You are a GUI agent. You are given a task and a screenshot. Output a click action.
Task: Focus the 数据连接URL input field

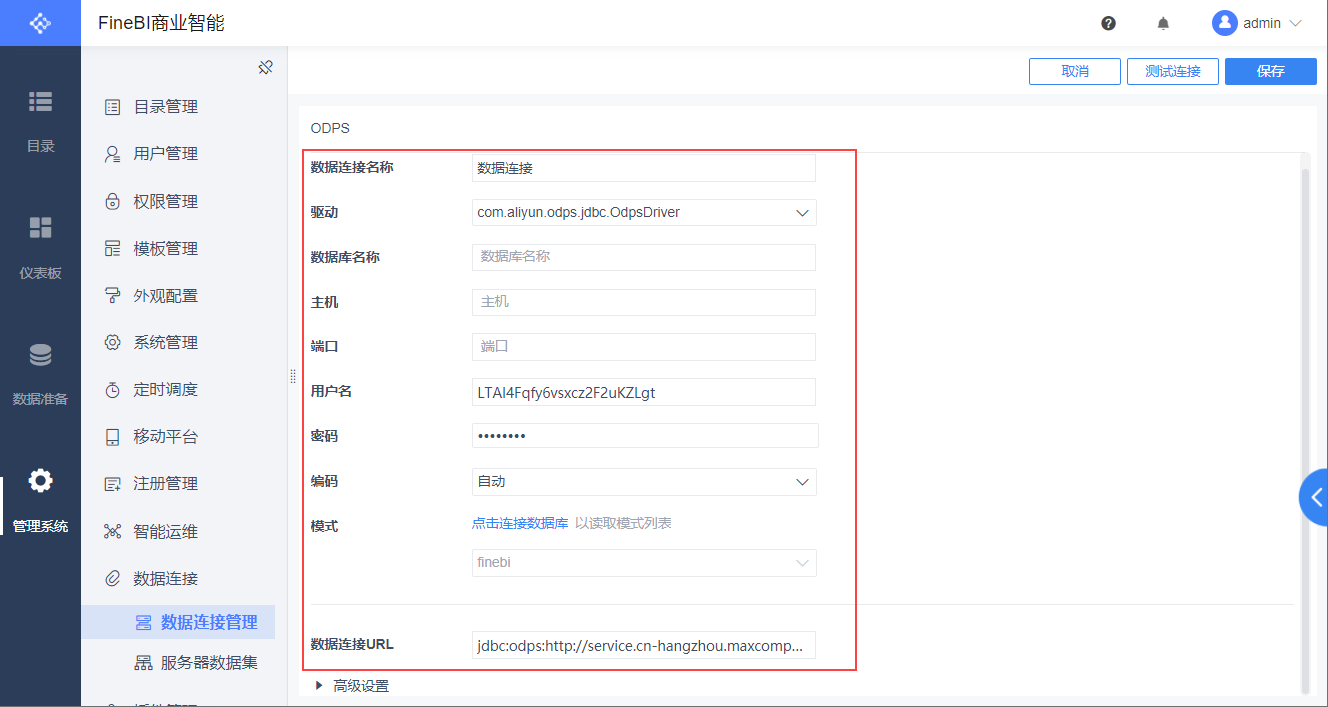pyautogui.click(x=644, y=645)
